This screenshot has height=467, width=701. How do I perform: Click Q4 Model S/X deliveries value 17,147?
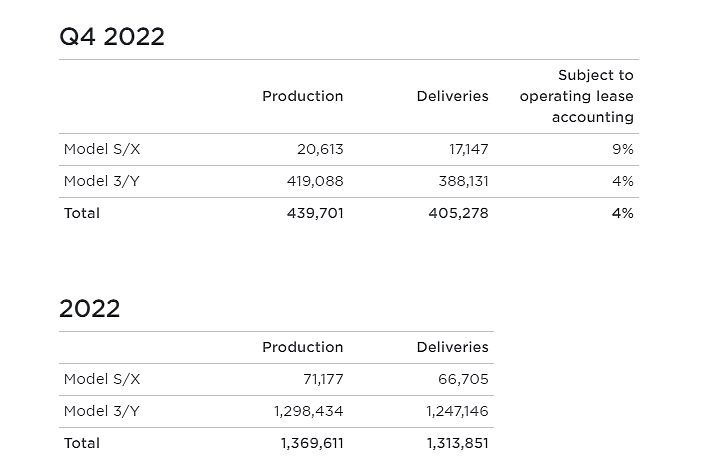point(468,149)
